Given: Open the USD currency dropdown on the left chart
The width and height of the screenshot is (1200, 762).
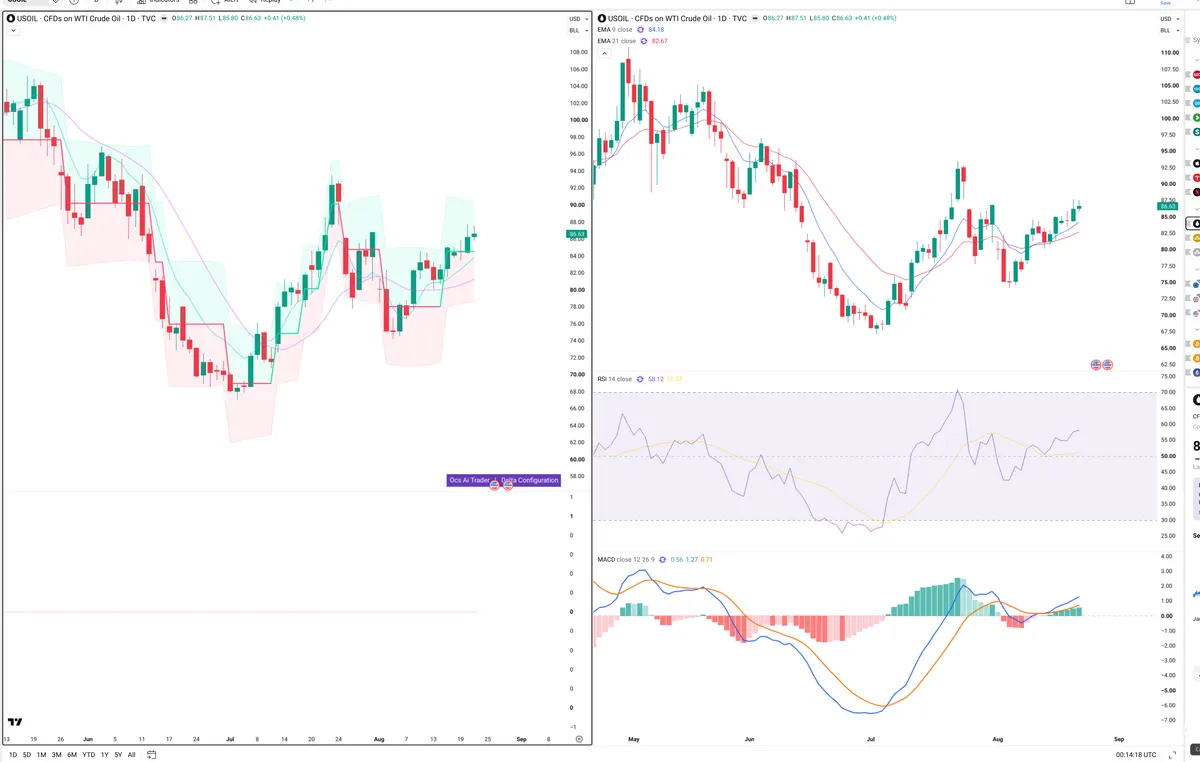Looking at the screenshot, I should coord(577,19).
